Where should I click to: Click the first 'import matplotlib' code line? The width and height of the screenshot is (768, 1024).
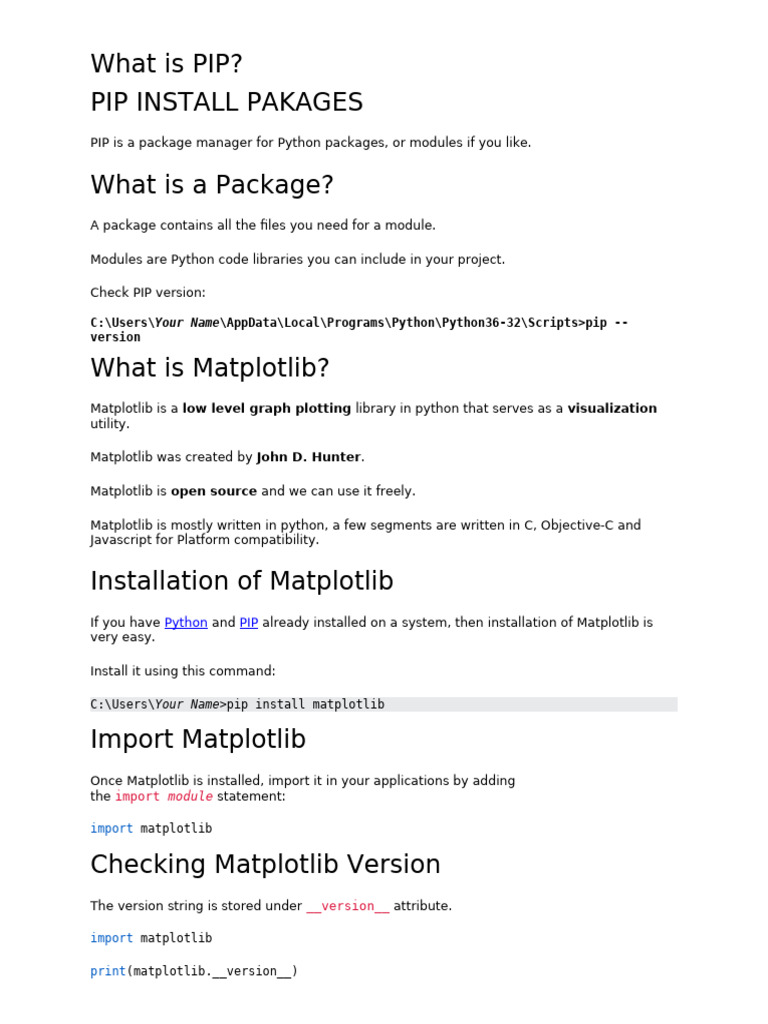click(151, 828)
